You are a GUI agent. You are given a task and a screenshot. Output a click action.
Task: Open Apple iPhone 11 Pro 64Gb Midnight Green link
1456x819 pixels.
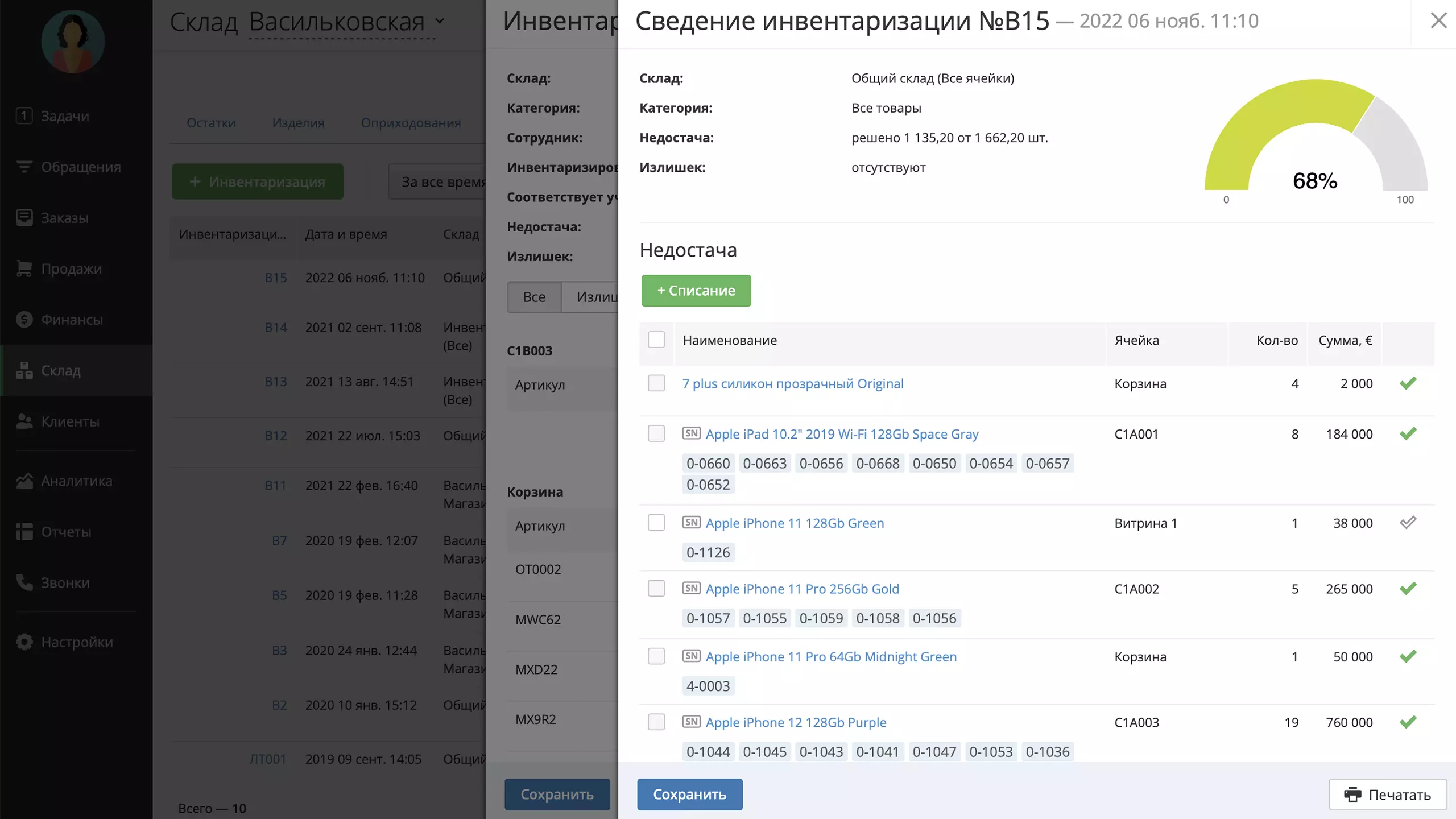pos(832,657)
